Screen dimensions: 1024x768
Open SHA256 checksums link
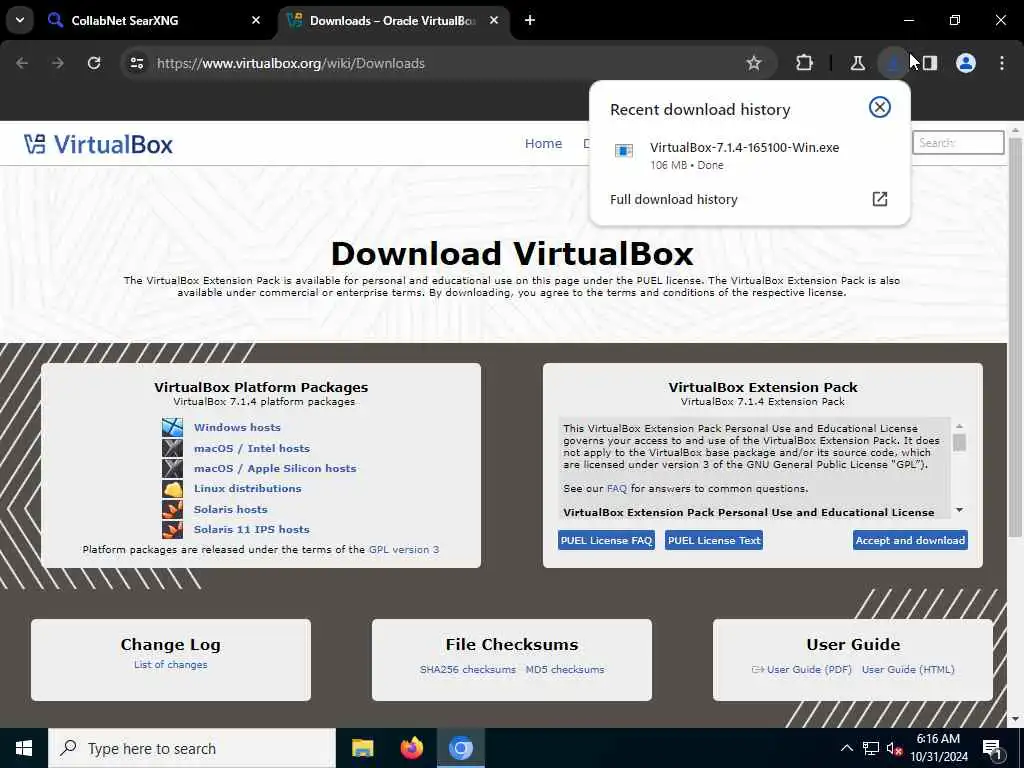(468, 669)
